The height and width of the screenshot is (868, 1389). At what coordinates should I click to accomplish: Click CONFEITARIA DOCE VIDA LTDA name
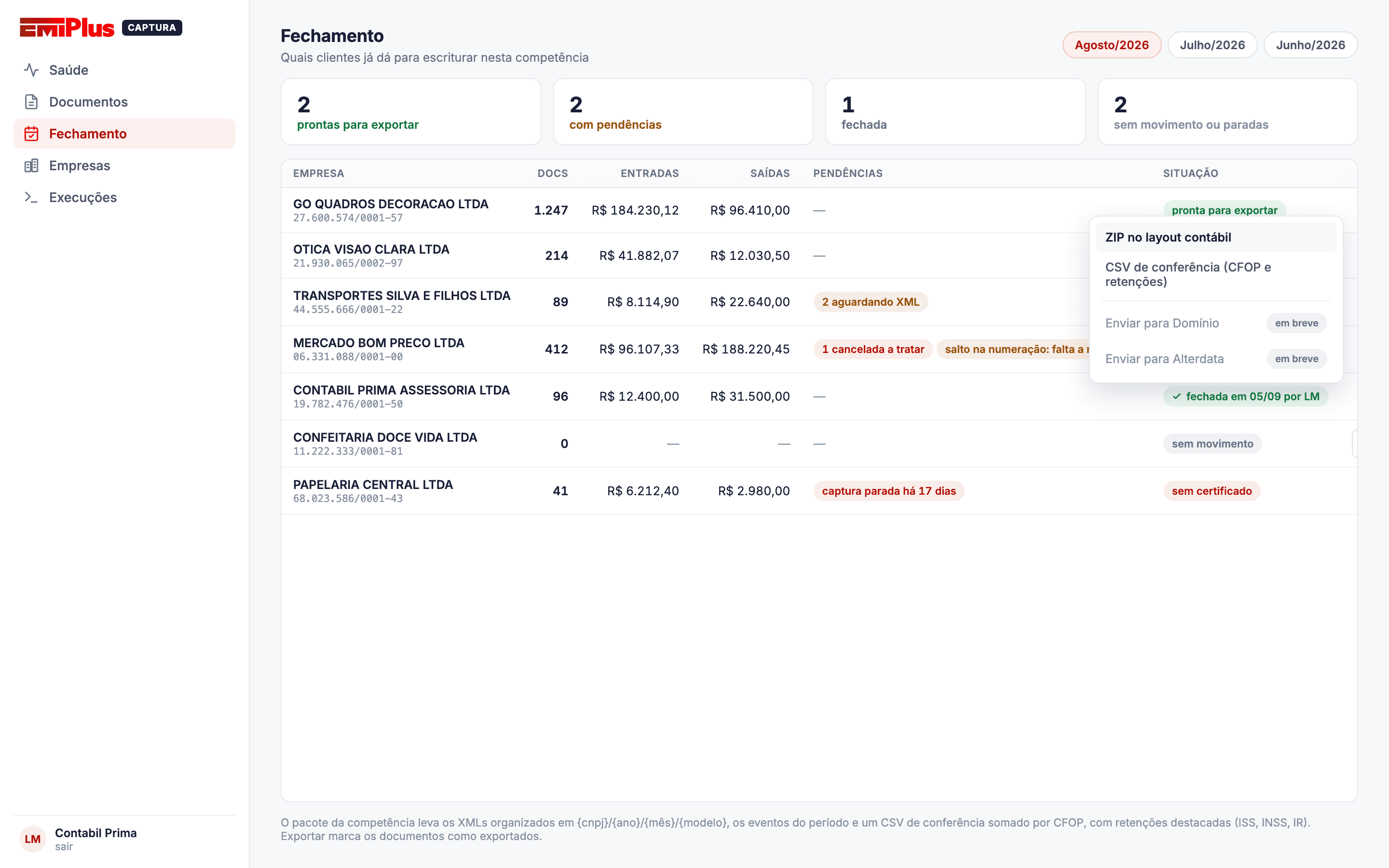point(384,437)
